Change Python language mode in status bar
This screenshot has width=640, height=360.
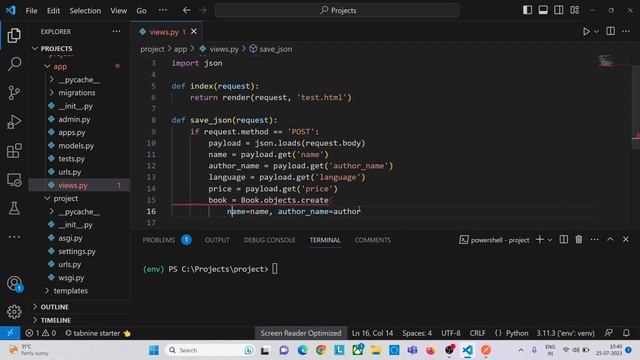[517, 333]
